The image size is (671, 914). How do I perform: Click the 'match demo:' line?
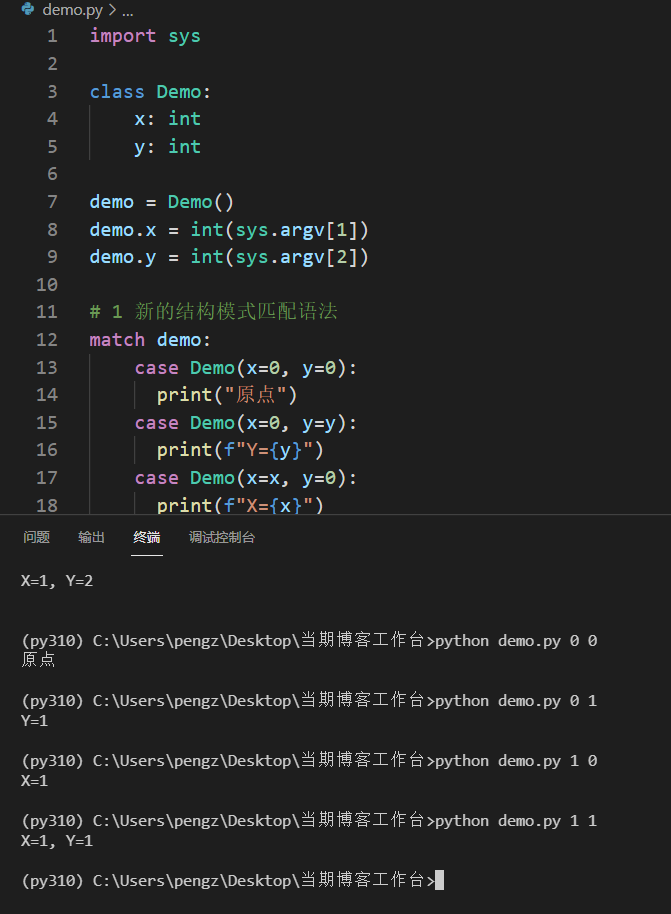click(150, 340)
